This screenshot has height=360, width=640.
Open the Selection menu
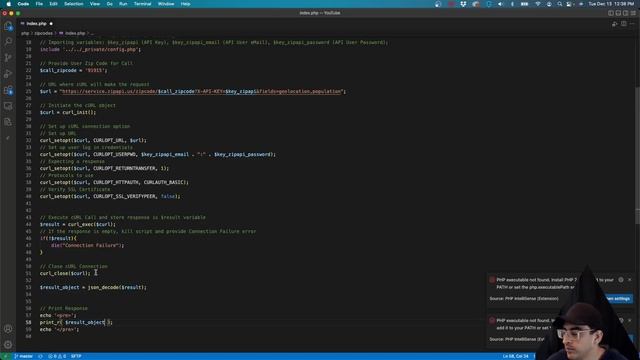pos(73,4)
